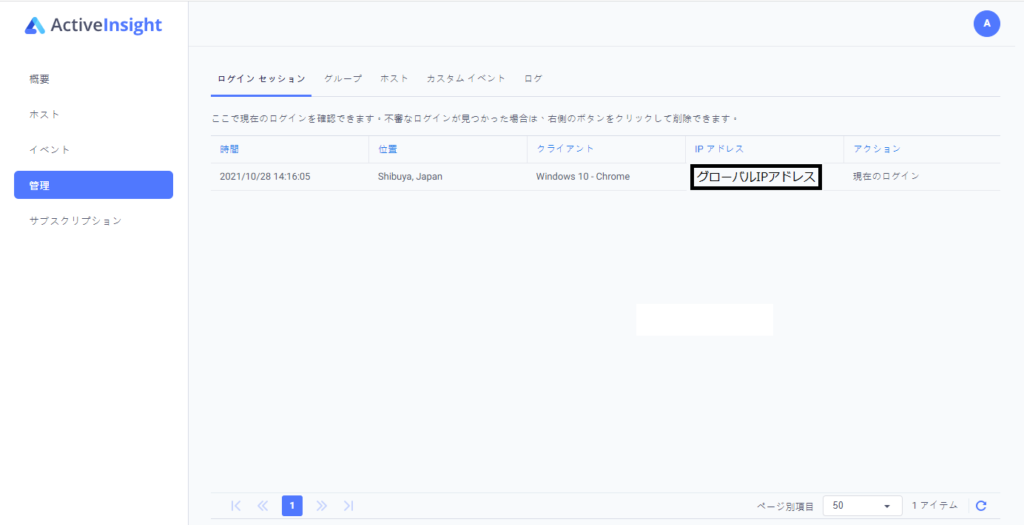Click the ActiveInsight logo
Viewport: 1024px width, 525px height.
[93, 25]
